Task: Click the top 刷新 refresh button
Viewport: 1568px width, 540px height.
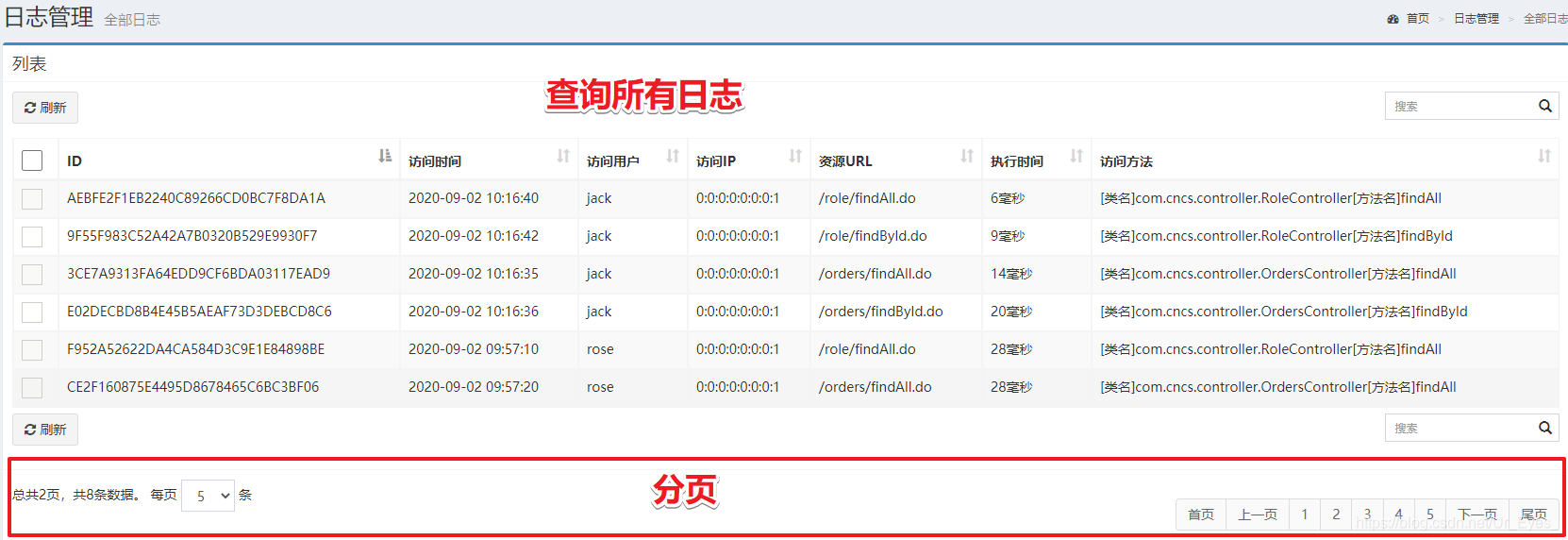Action: [45, 108]
